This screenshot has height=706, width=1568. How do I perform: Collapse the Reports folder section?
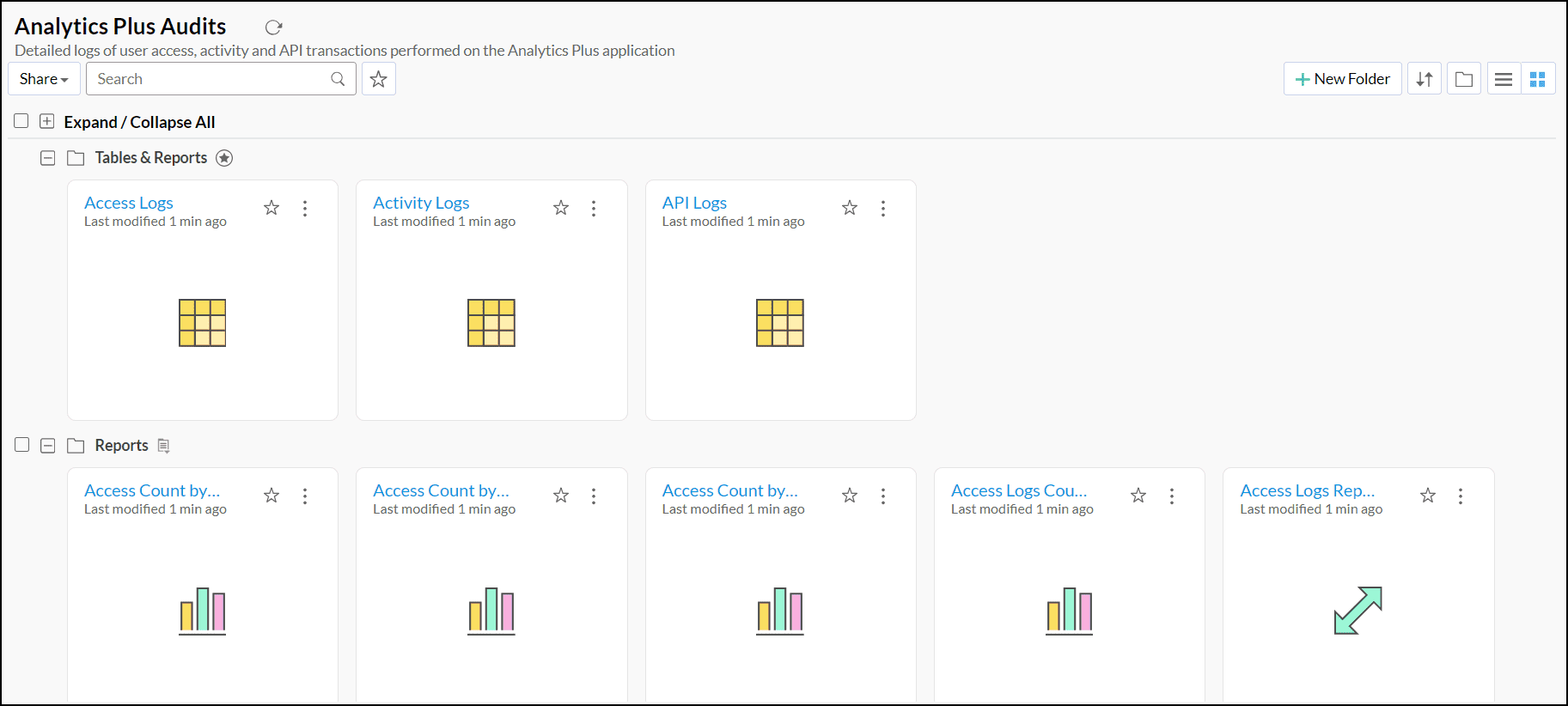[48, 446]
